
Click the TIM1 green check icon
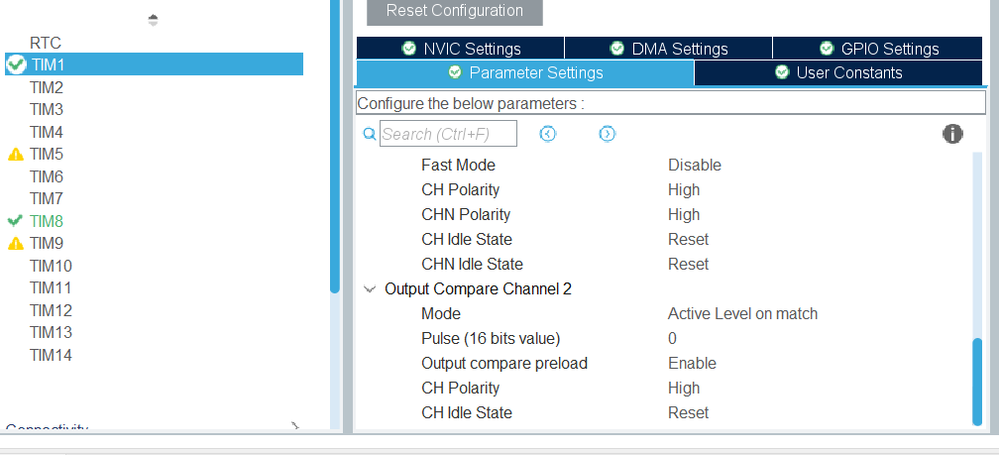16,64
